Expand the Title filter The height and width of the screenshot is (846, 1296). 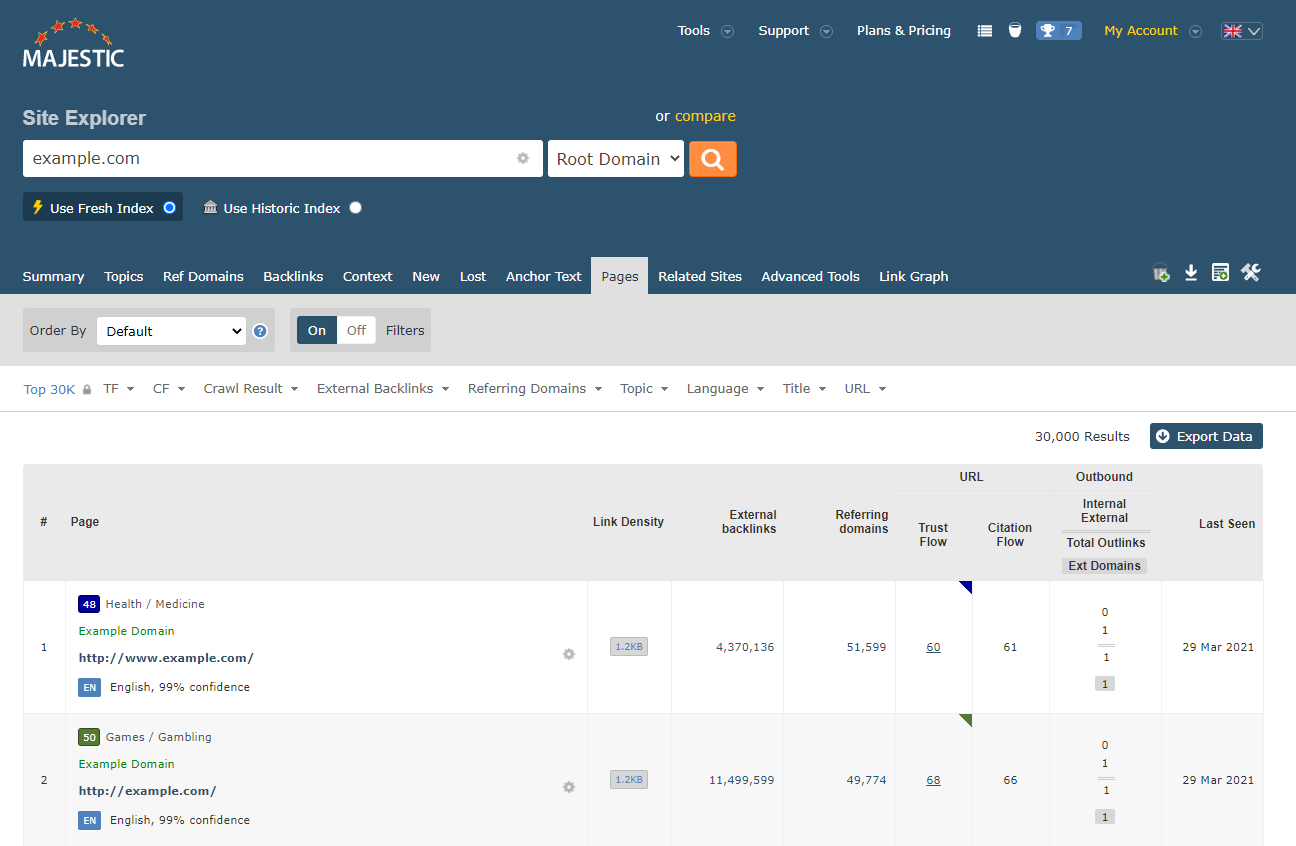coord(804,389)
